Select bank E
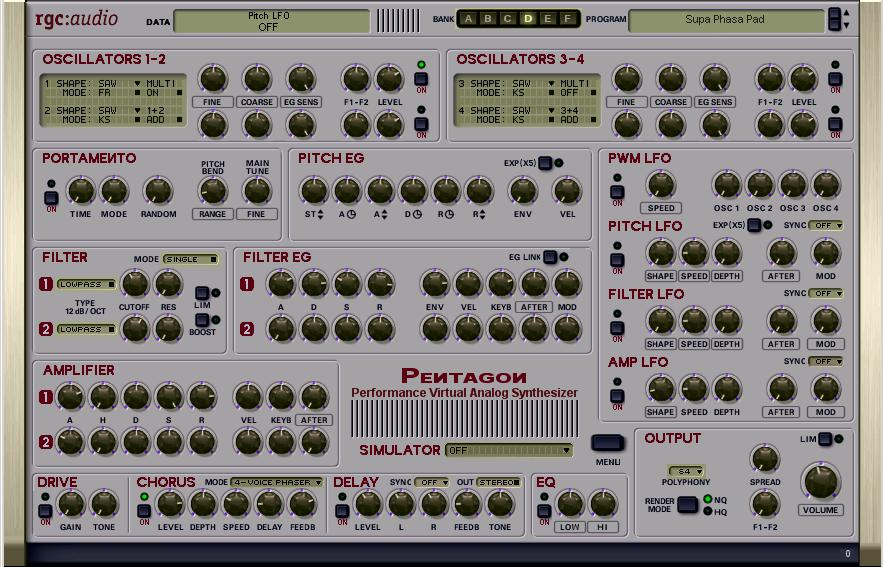 [547, 19]
